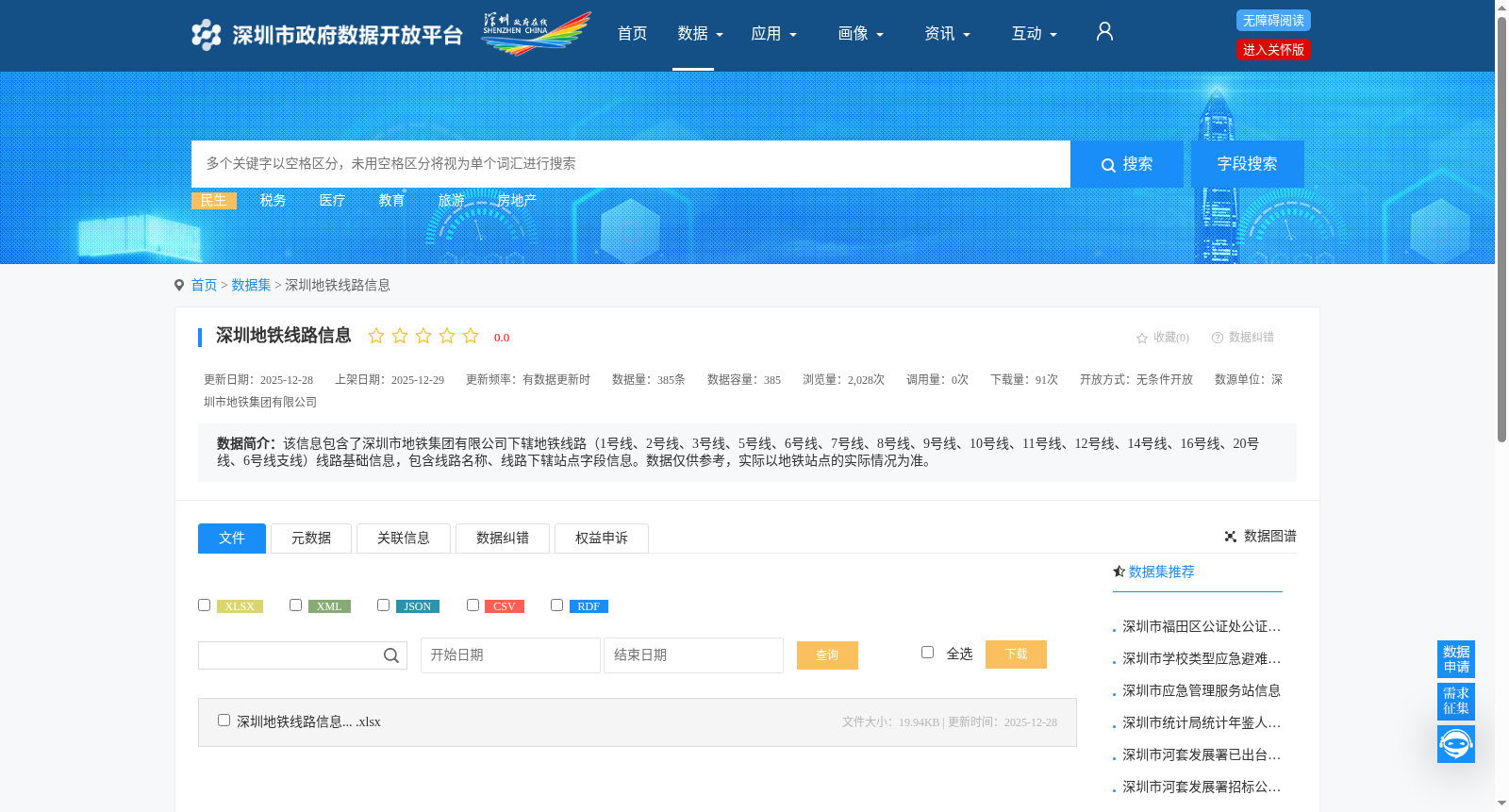Open the customer service robot icon
Screen dimensions: 1509x812
[1456, 744]
